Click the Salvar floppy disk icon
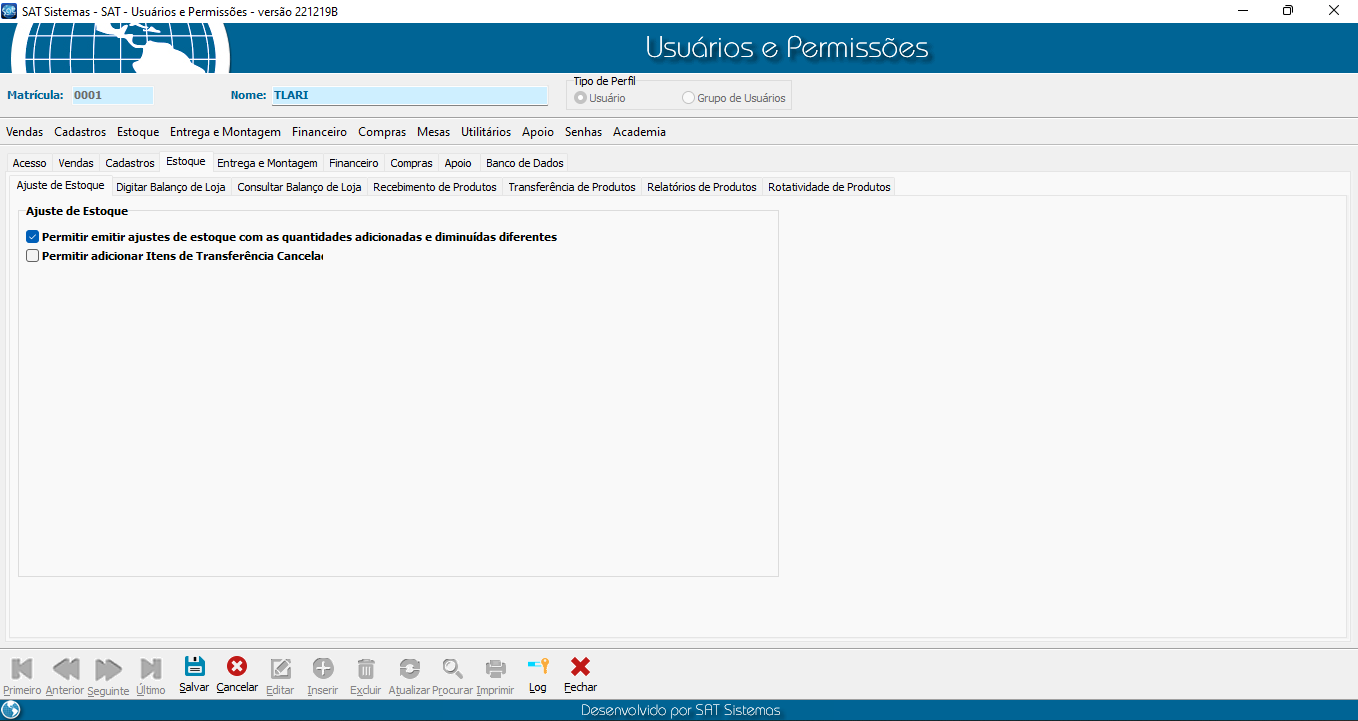This screenshot has height=721, width=1358. pos(194,668)
